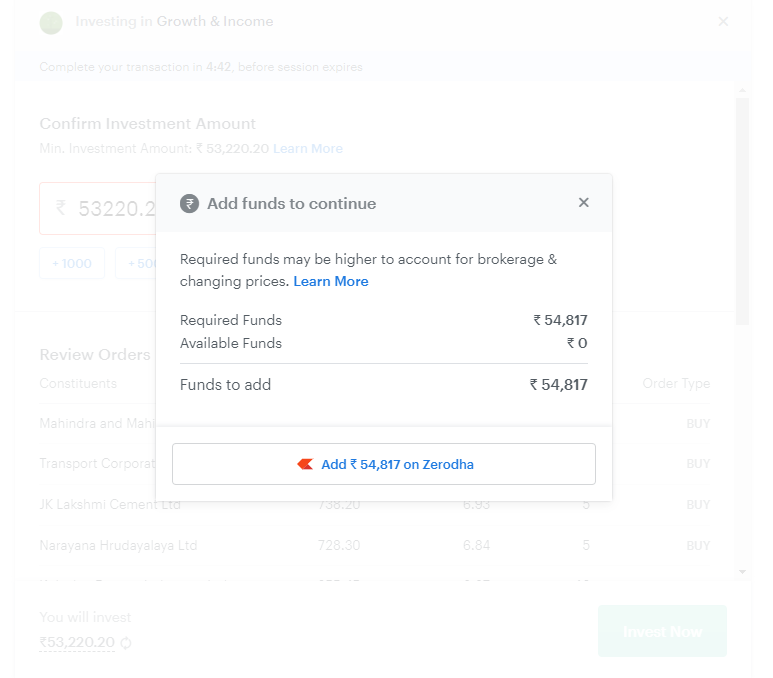Screen dimensions: 773x678
Task: Click refresh icon beside ₹53,220.20 total
Action: pos(126,643)
